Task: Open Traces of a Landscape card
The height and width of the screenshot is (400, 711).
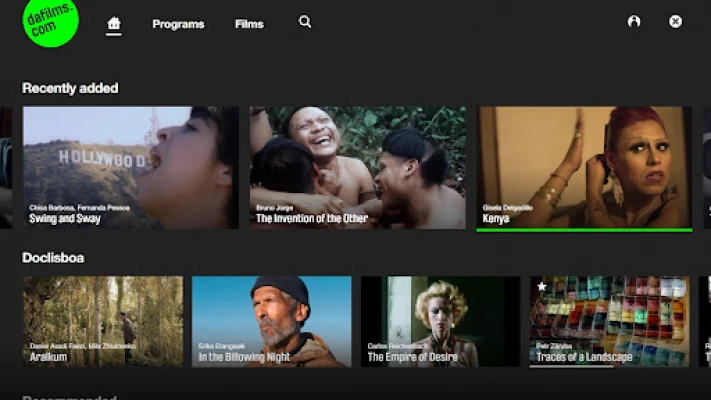Action: coord(609,322)
